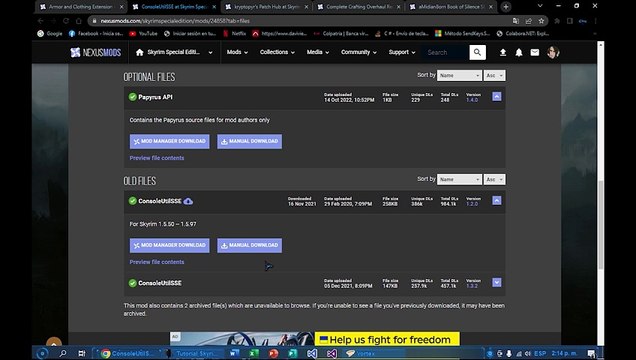The image size is (636, 360).
Task: Open Chrome tab search chevron
Action: point(540,6)
